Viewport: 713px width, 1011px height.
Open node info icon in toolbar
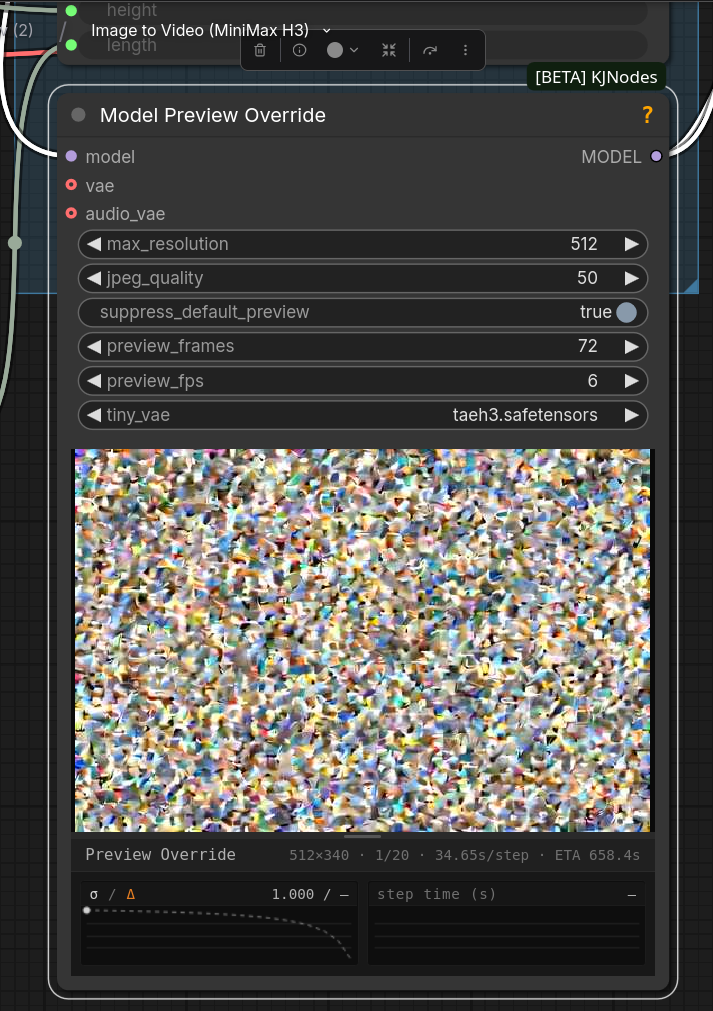coord(299,50)
